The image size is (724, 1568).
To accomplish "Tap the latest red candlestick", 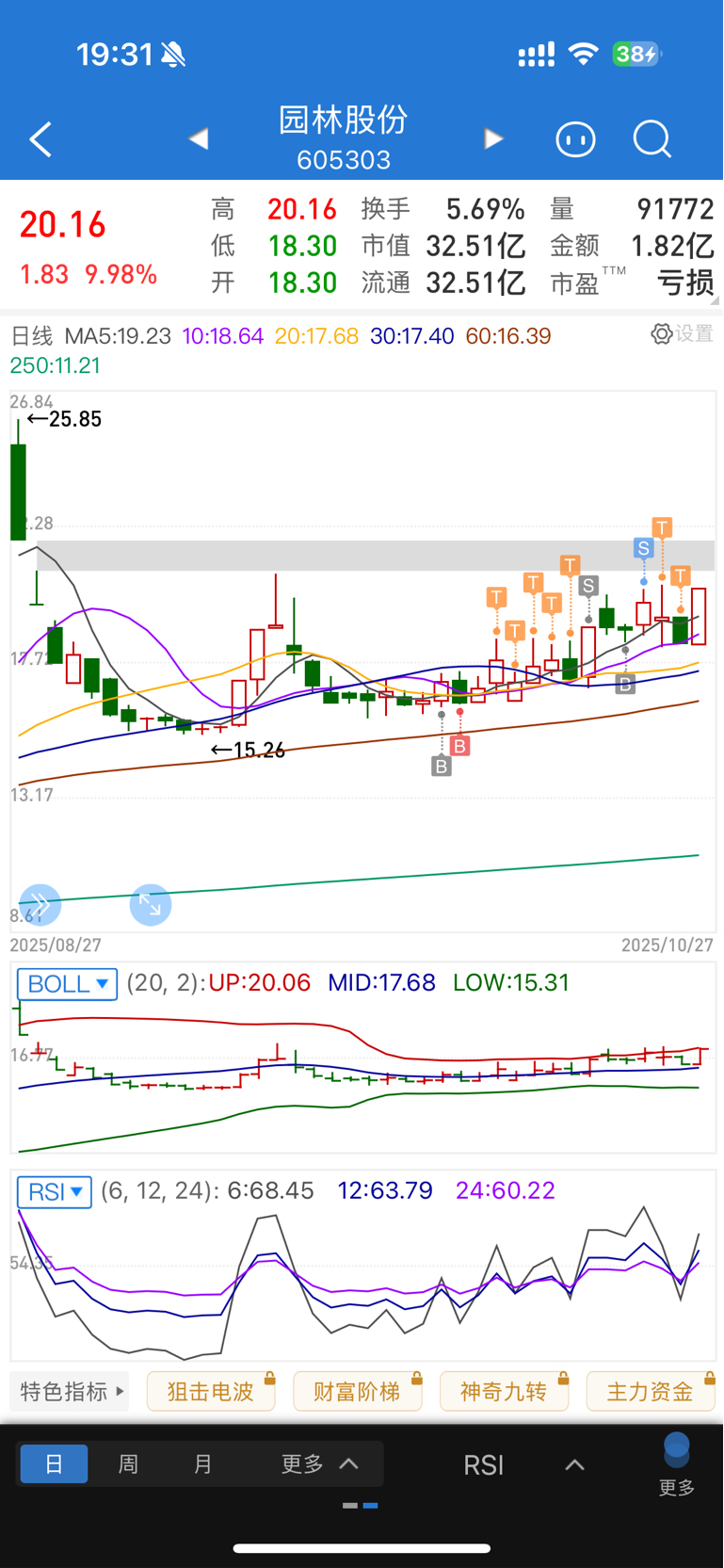I will click(x=699, y=616).
